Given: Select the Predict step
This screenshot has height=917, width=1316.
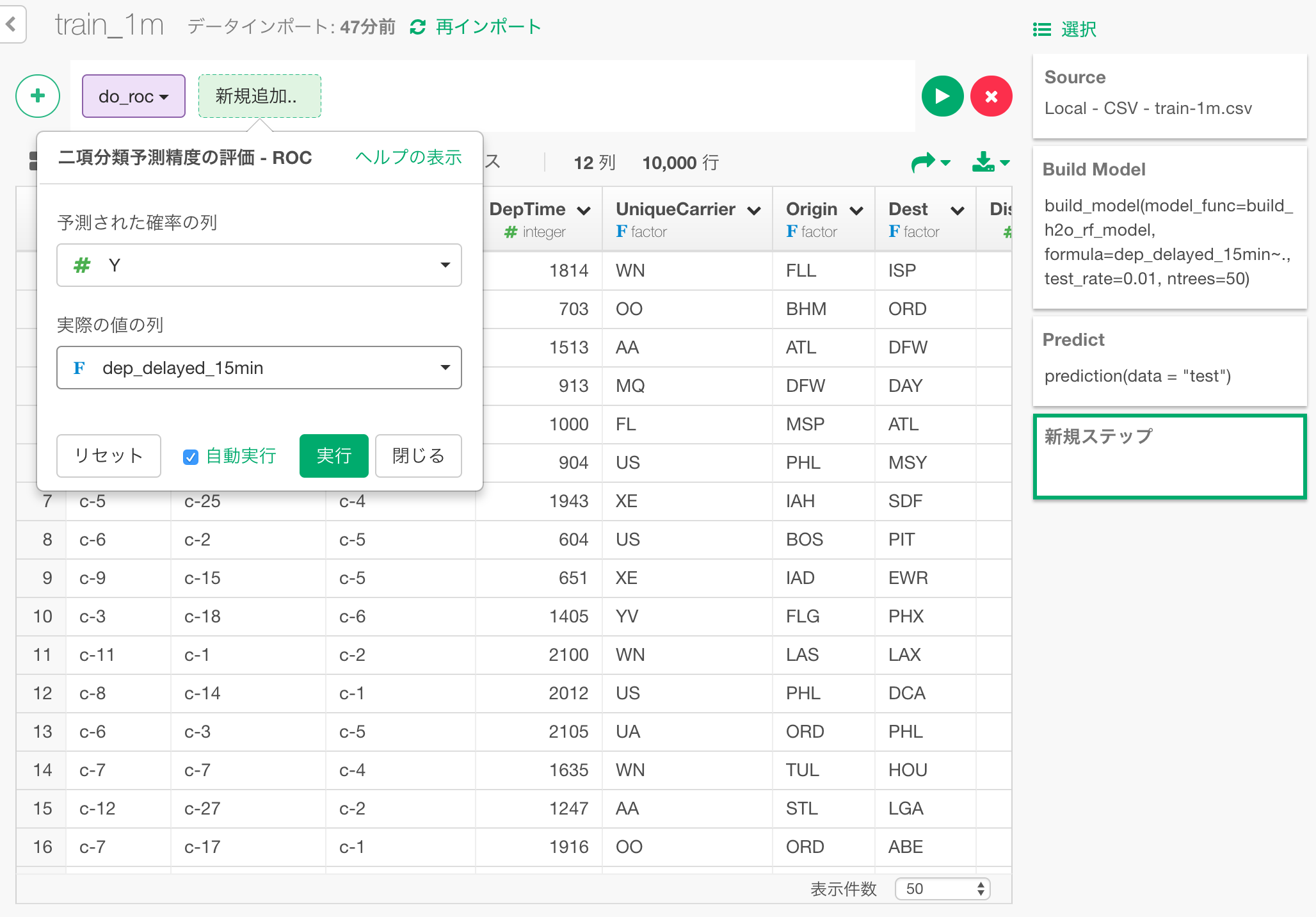Looking at the screenshot, I should 1169,361.
